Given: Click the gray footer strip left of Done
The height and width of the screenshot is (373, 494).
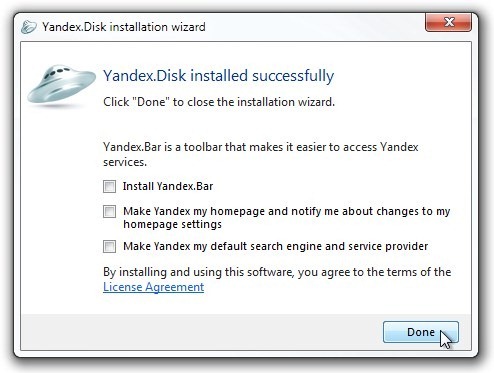Looking at the screenshot, I should click(202, 332).
